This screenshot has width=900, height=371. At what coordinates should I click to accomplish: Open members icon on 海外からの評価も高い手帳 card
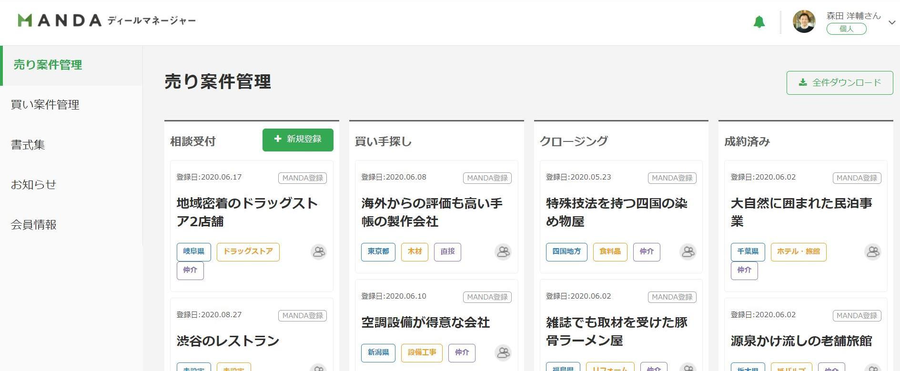tap(503, 252)
